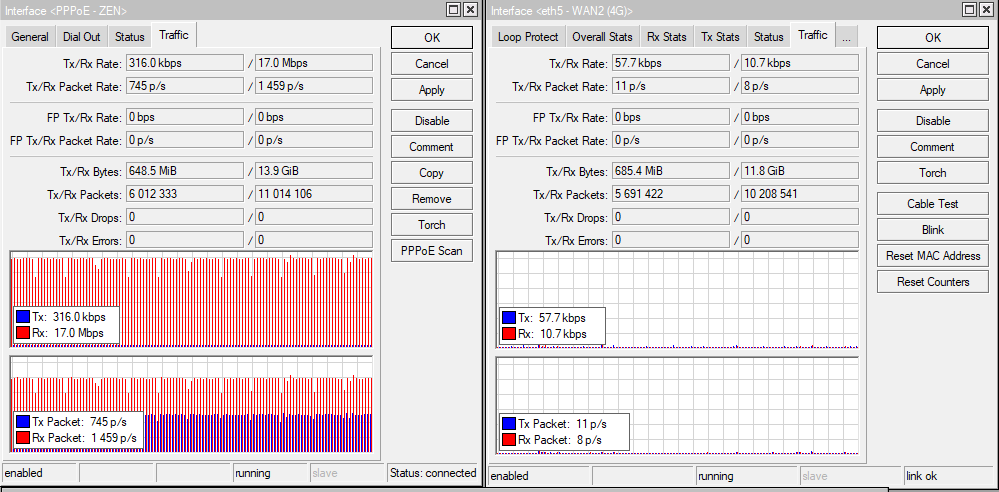Start a PPPoE Scan
The image size is (999, 492).
click(432, 251)
